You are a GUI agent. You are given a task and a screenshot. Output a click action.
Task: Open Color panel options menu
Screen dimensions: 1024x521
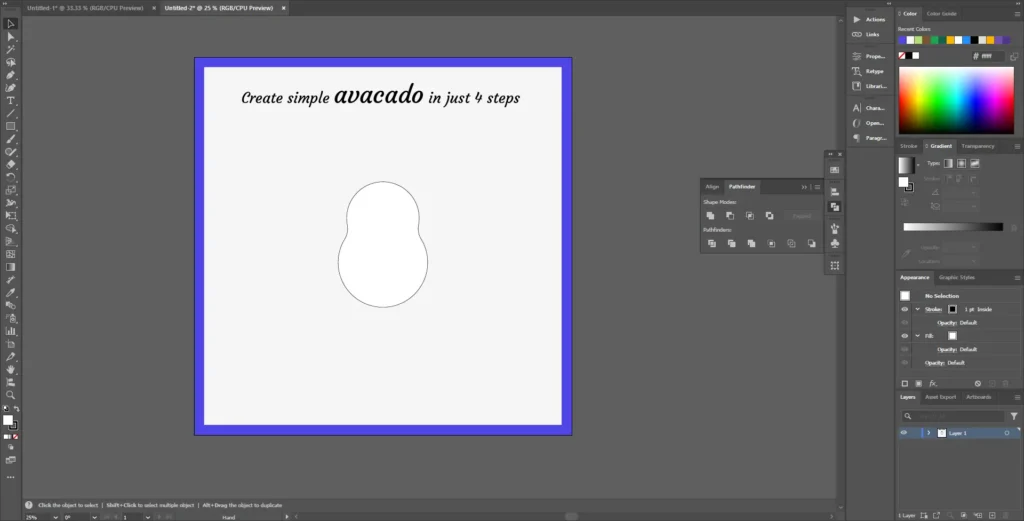click(x=1017, y=14)
